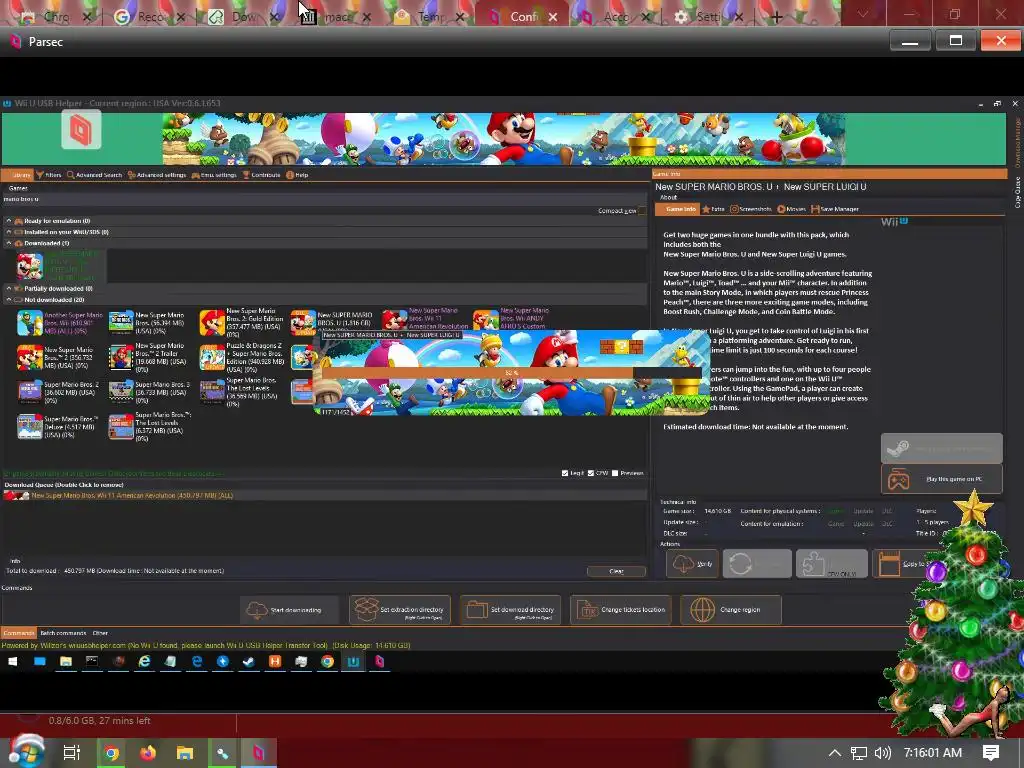Viewport: 1024px width, 768px height.
Task: Click the Parsec logo icon in the banner
Action: 81,129
